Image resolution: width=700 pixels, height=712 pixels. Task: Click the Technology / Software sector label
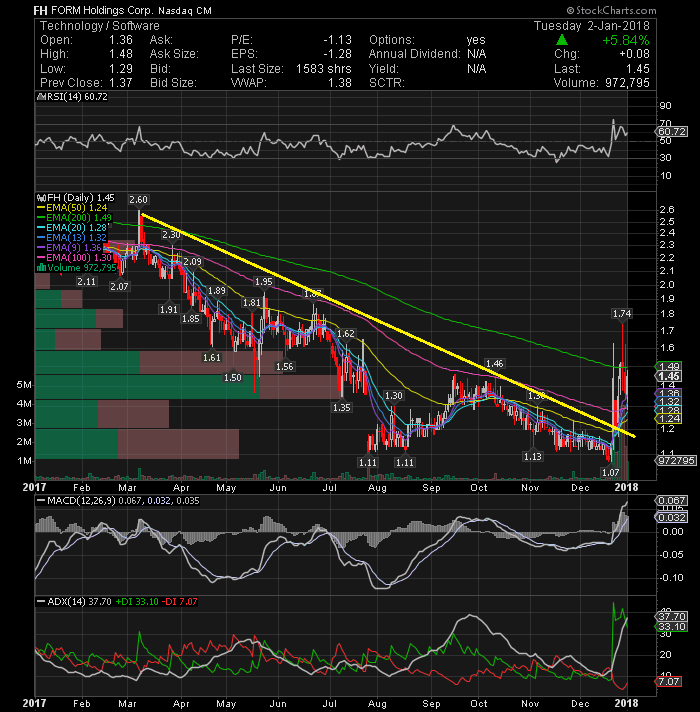tap(100, 26)
